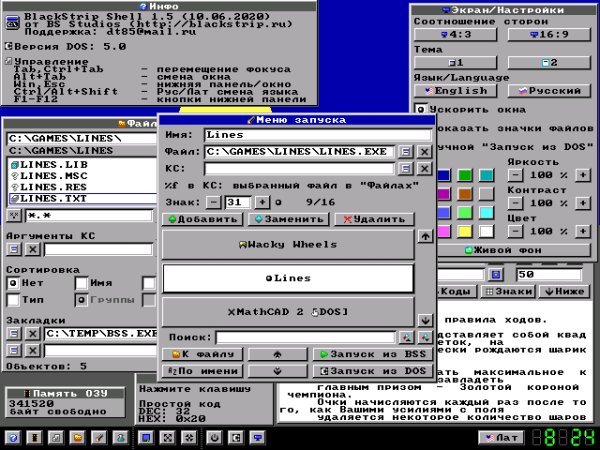Screen dimensions: 600x450
Task: Click the power button icon in bottom panel
Action: click(214, 438)
